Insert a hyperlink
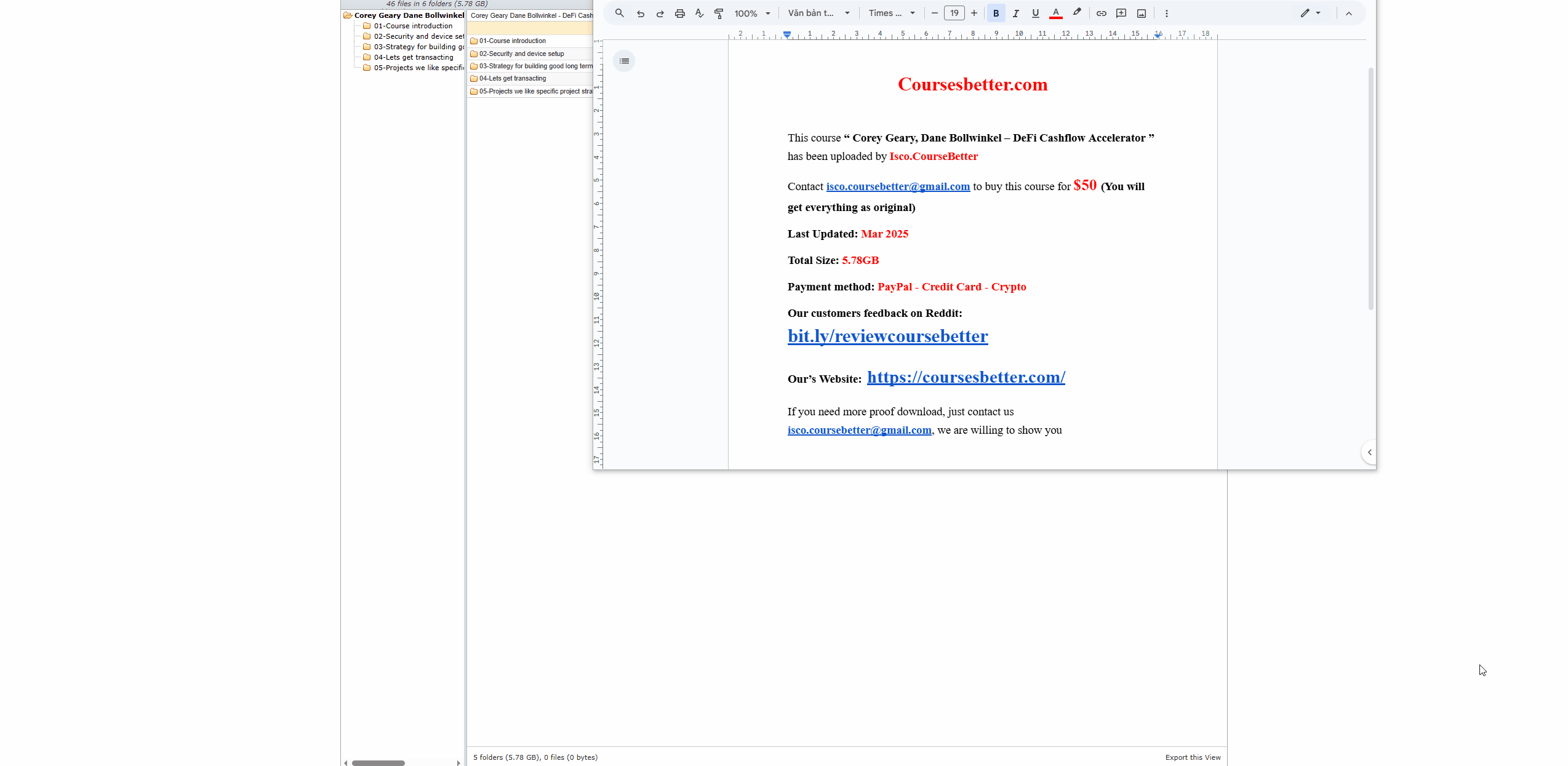Image resolution: width=1568 pixels, height=766 pixels. (1102, 13)
